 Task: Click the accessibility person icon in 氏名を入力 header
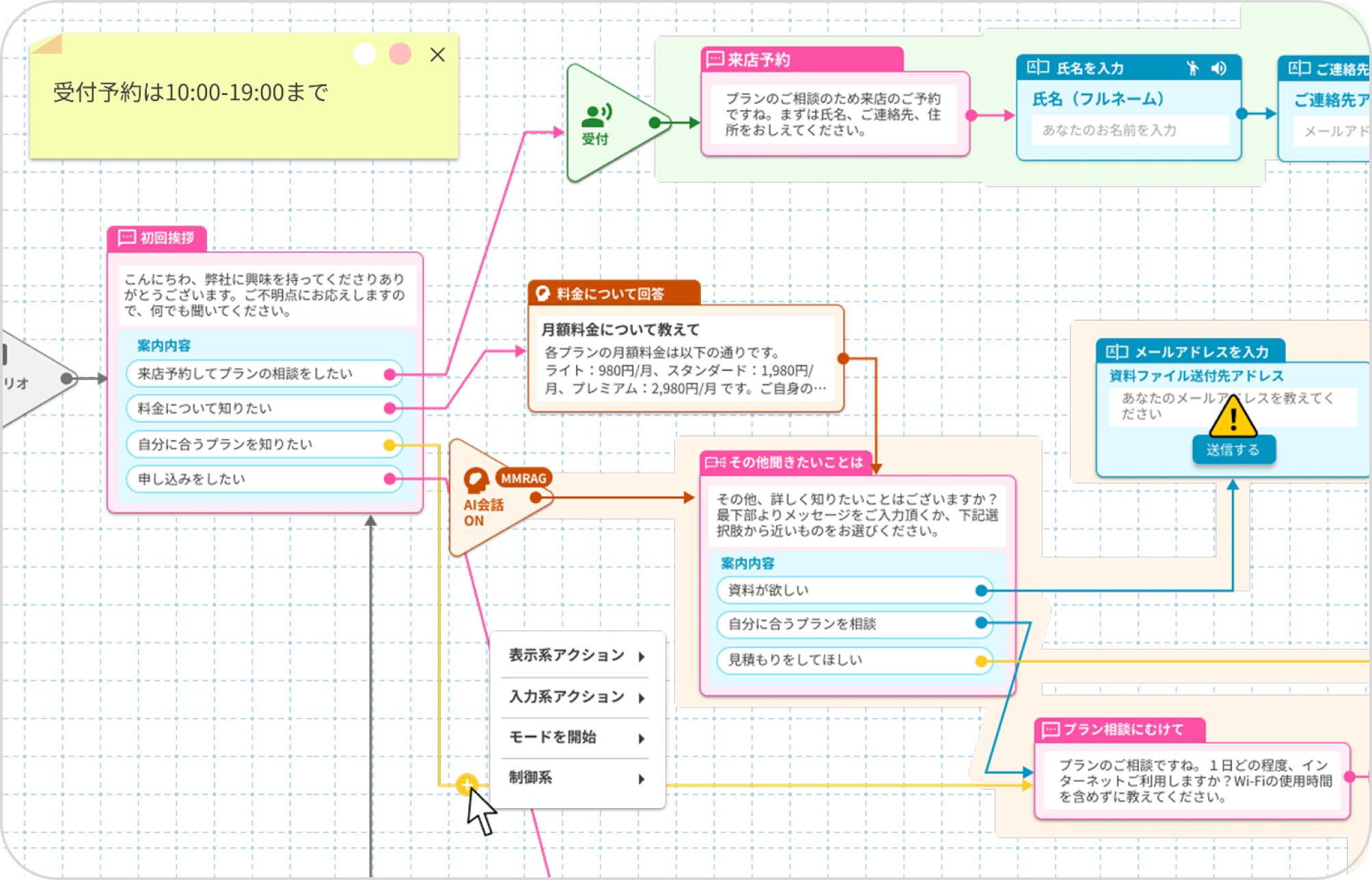(1192, 68)
